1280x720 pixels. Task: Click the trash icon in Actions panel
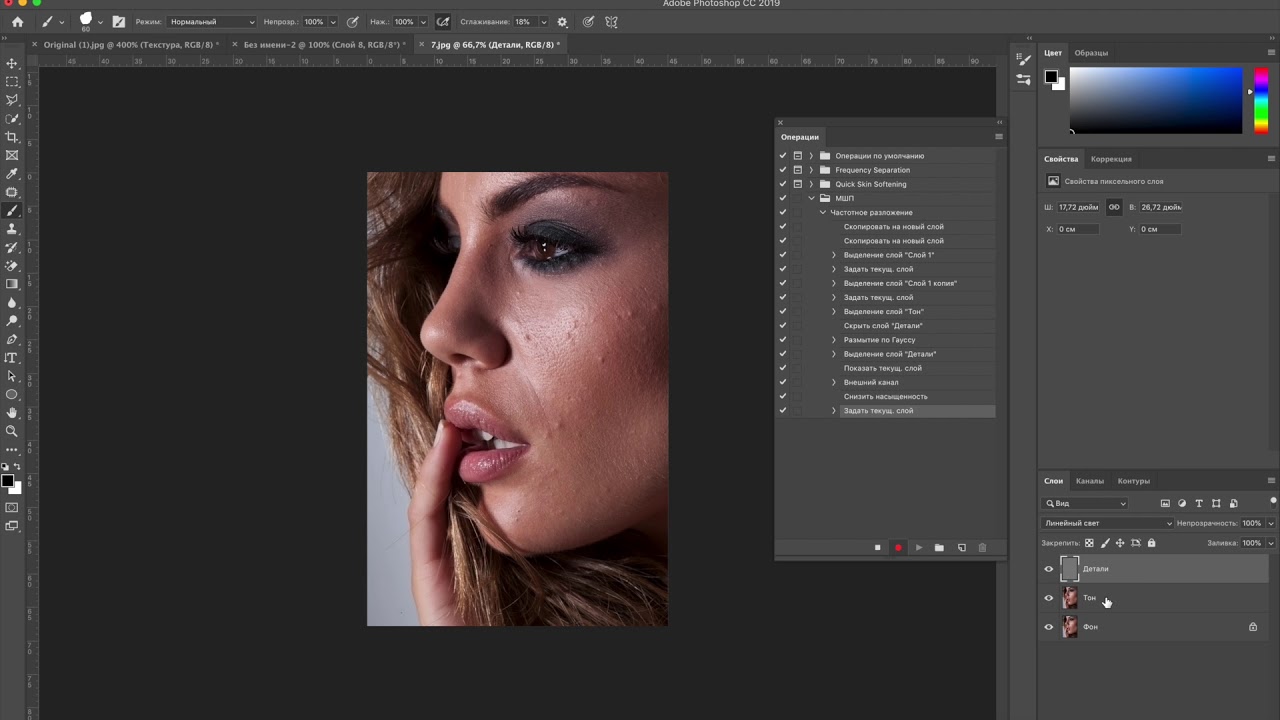point(982,547)
